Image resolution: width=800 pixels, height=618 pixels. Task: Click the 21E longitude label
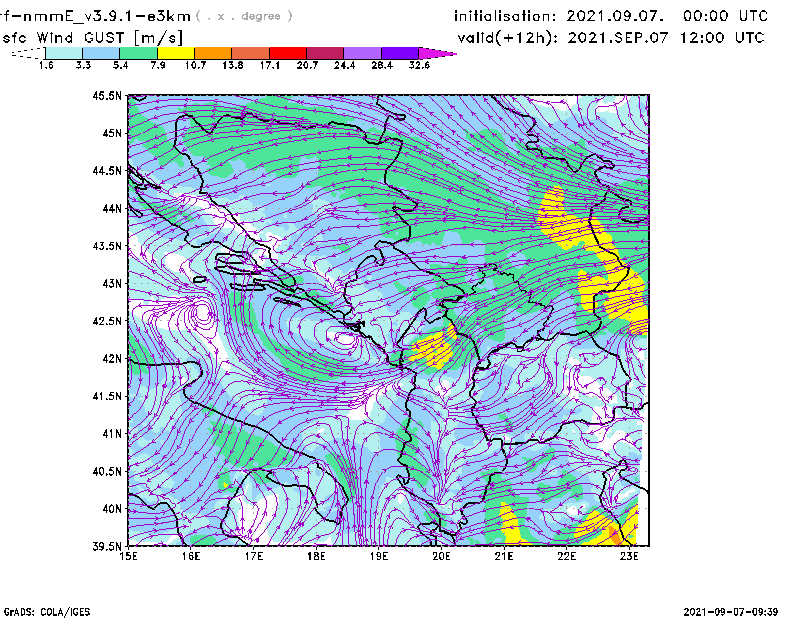coord(504,556)
